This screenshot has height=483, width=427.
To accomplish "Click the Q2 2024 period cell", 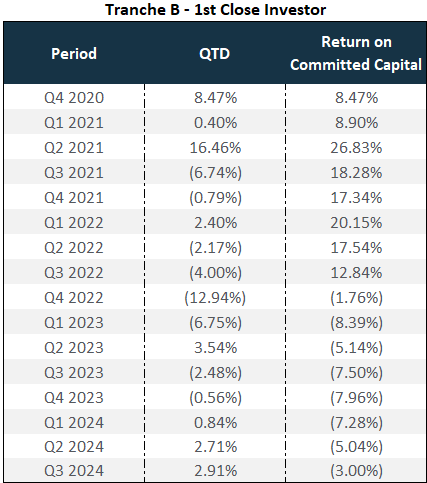I will click(74, 447).
